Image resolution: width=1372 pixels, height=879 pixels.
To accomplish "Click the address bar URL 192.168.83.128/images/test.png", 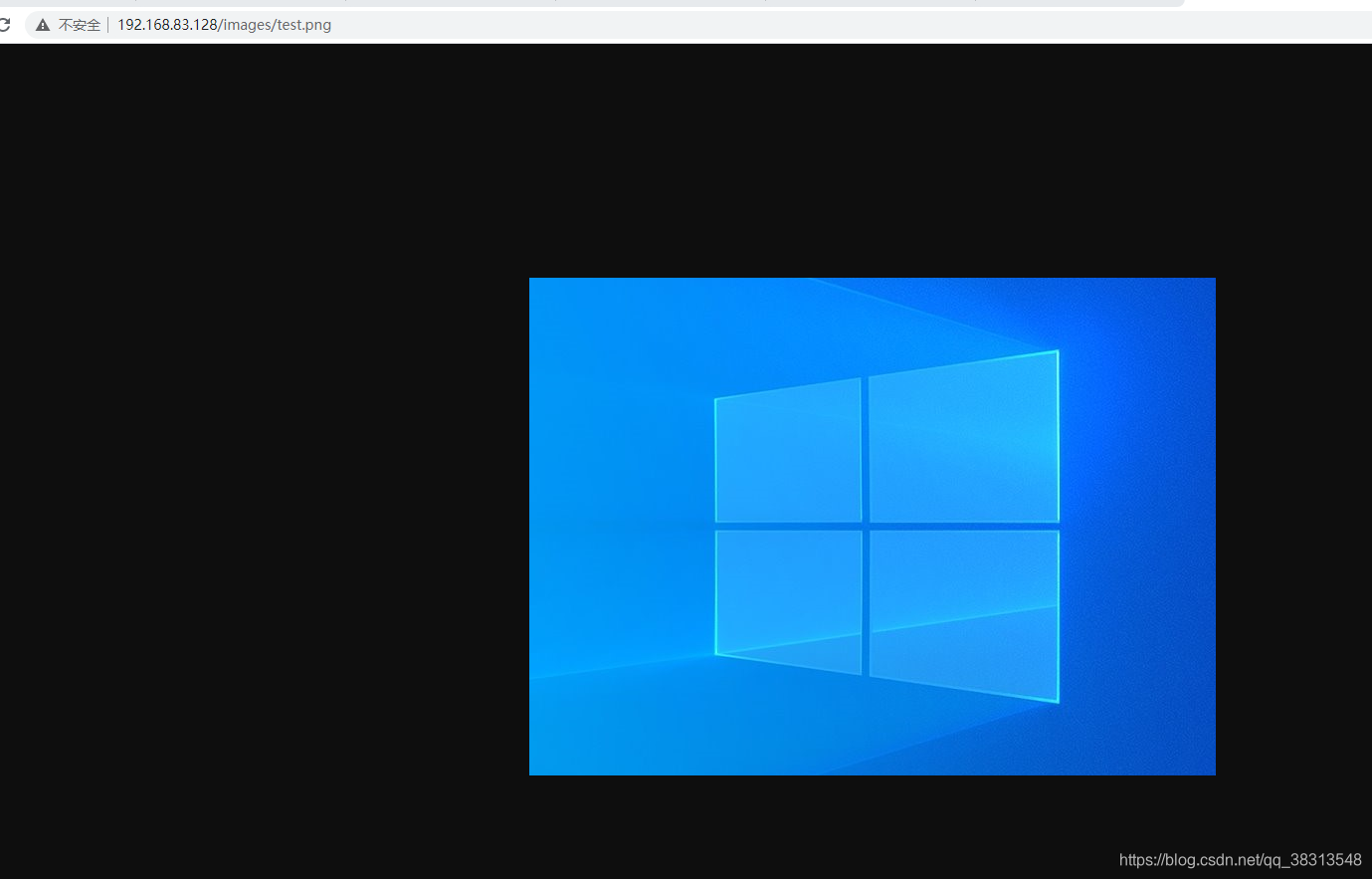I will (x=224, y=25).
